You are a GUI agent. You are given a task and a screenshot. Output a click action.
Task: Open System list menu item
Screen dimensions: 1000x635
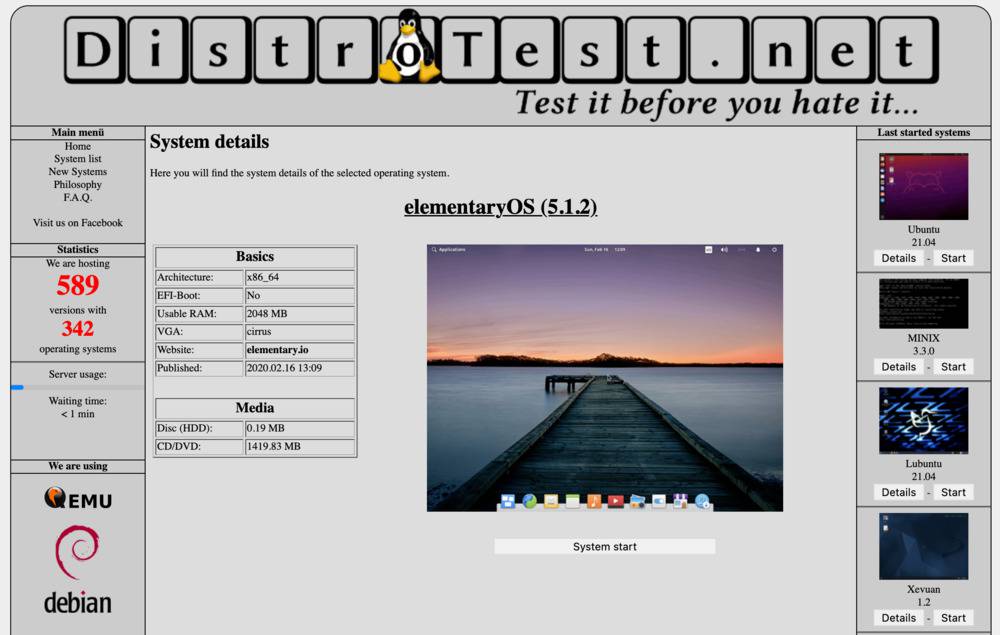click(x=78, y=159)
